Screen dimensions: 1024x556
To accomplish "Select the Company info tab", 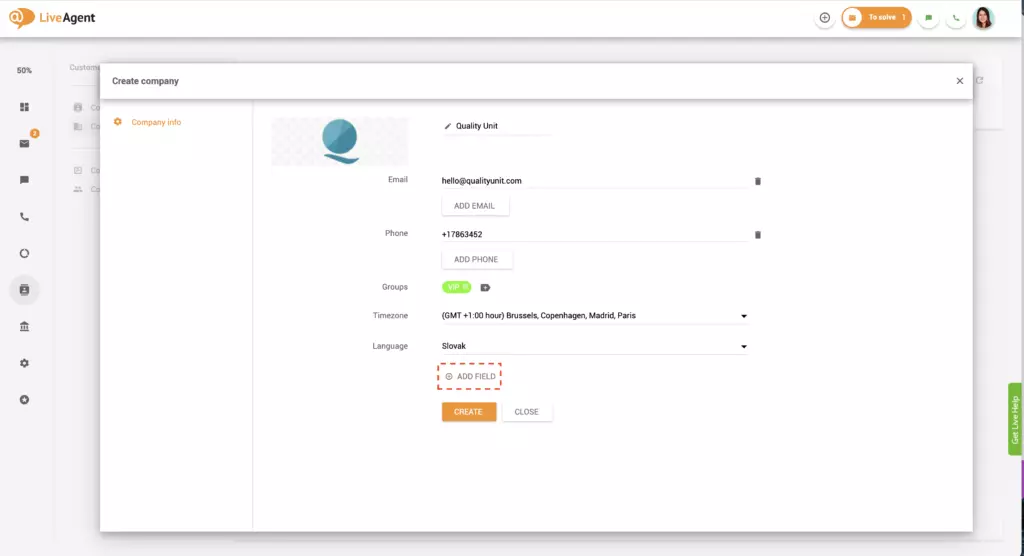I will click(x=156, y=122).
